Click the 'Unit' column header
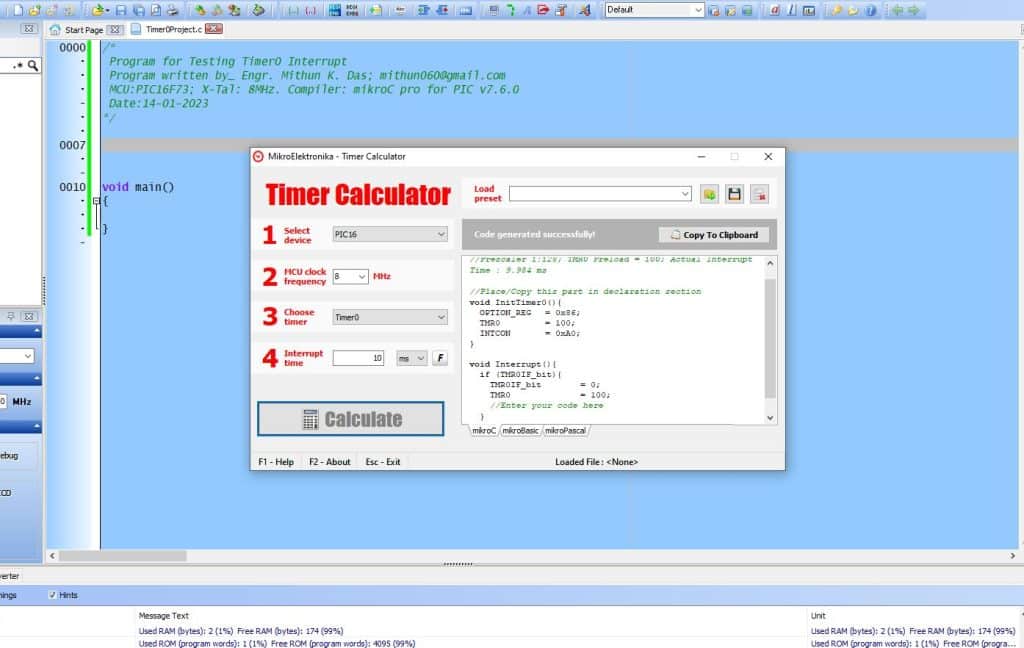1024x648 pixels. tap(818, 615)
